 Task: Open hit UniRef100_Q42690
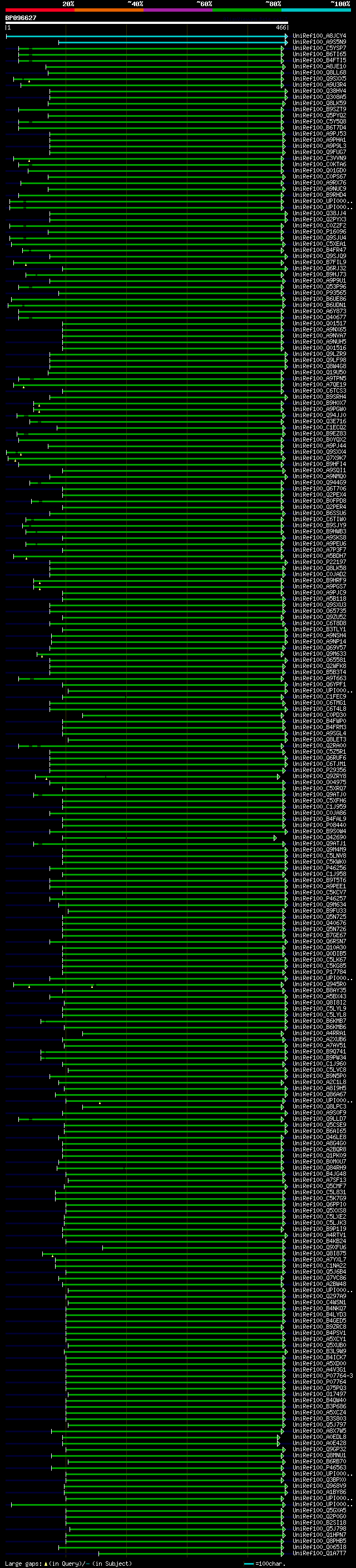pyautogui.click(x=319, y=838)
